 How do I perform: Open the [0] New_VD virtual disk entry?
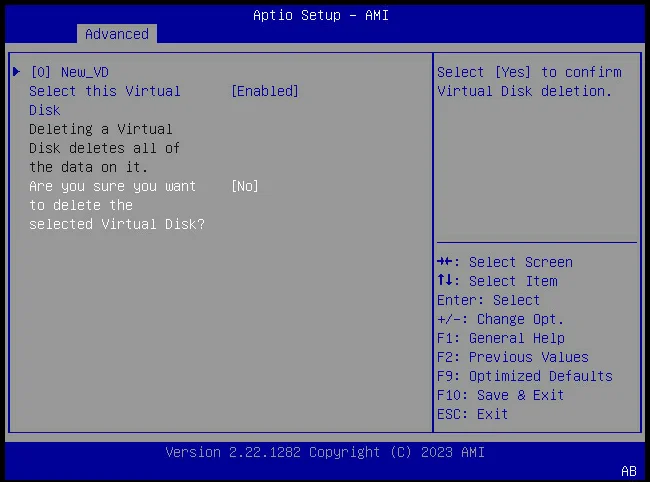point(70,72)
